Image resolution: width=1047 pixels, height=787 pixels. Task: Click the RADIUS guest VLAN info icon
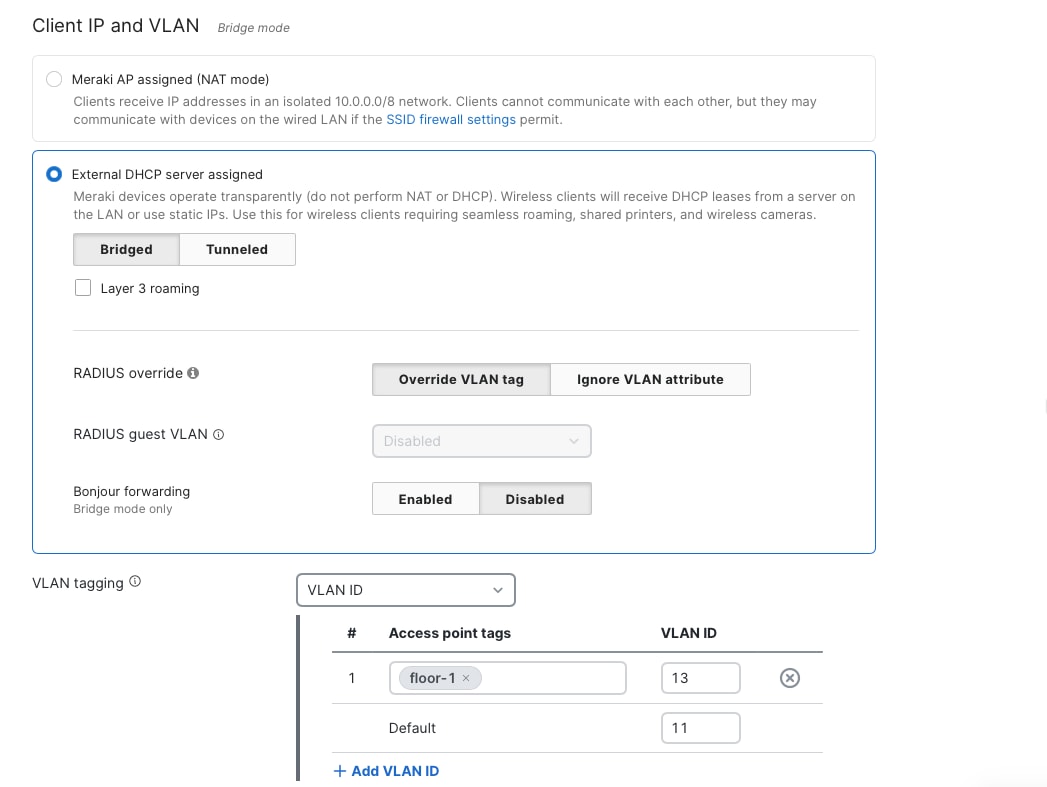coord(219,435)
